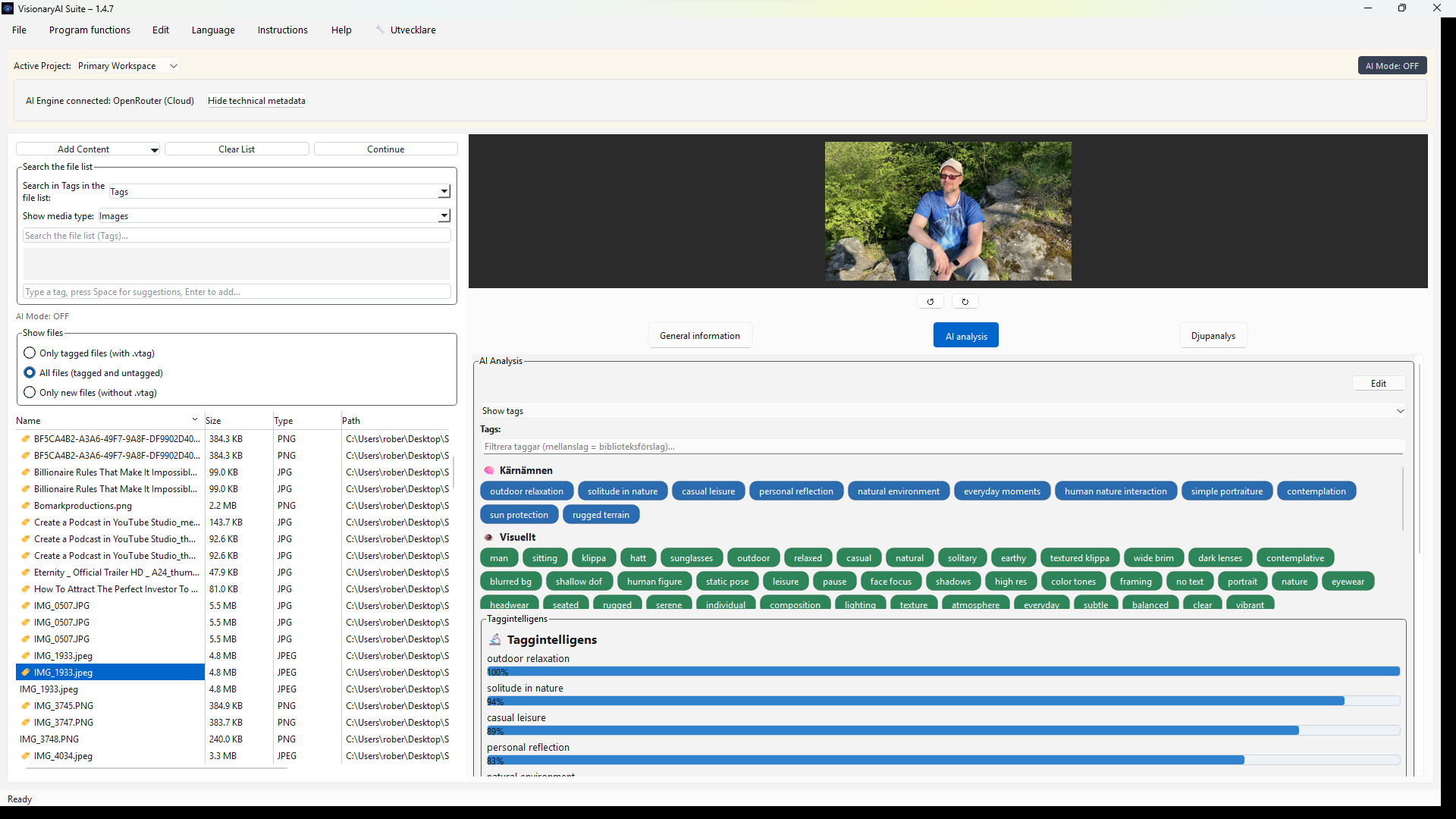Viewport: 1456px width, 819px height.
Task: Select All files tagged and untagged
Action: pyautogui.click(x=30, y=373)
